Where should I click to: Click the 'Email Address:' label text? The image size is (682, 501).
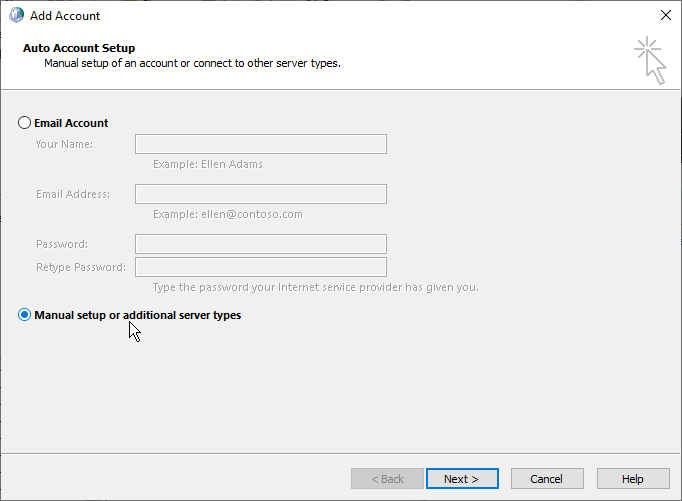(73, 194)
